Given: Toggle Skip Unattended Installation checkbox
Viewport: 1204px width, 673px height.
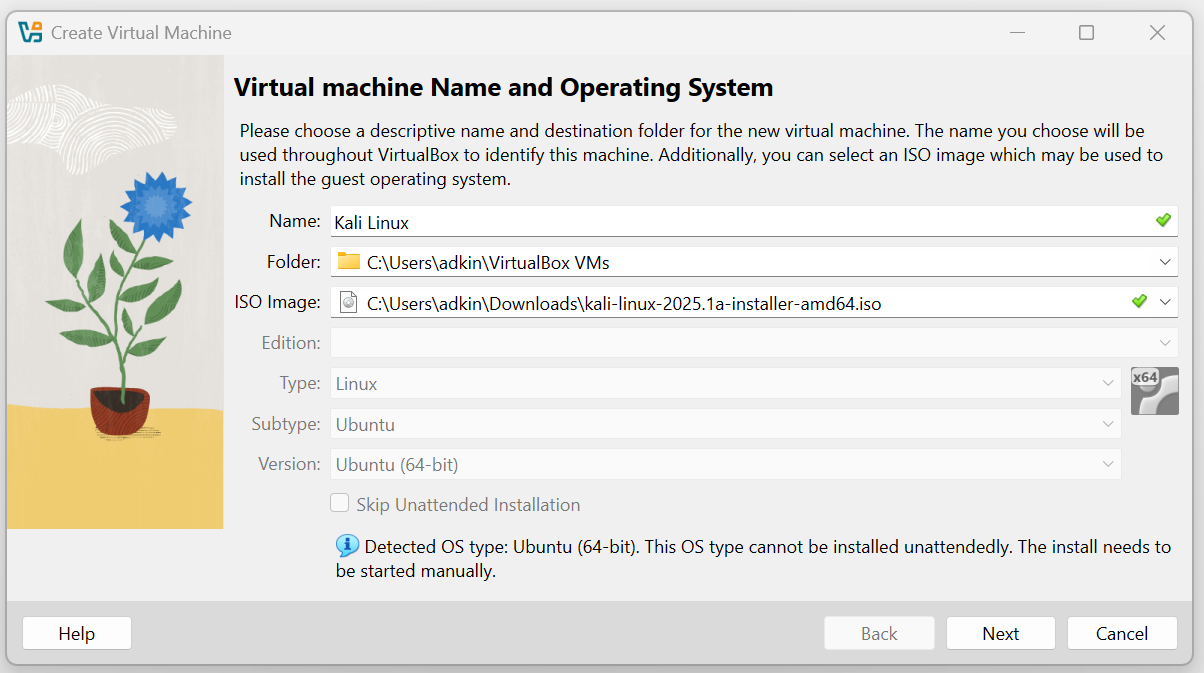Looking at the screenshot, I should [x=340, y=504].
